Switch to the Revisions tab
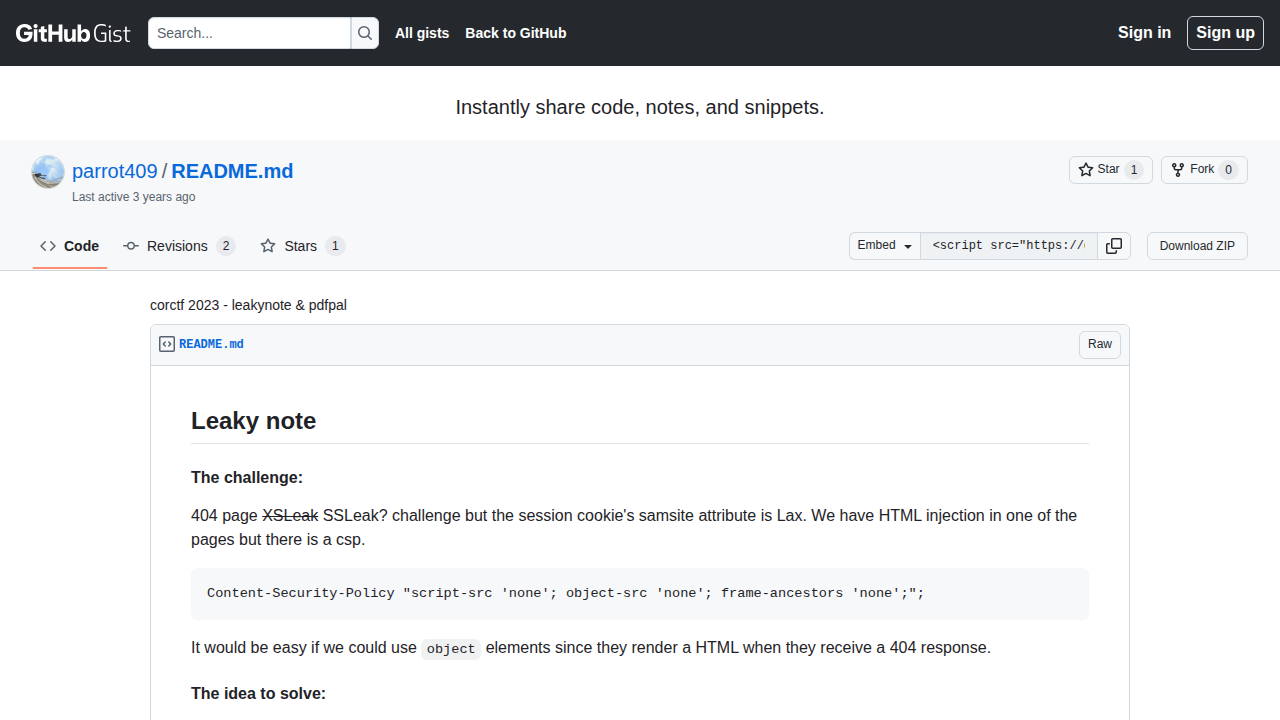Viewport: 1280px width, 720px height. (x=179, y=246)
